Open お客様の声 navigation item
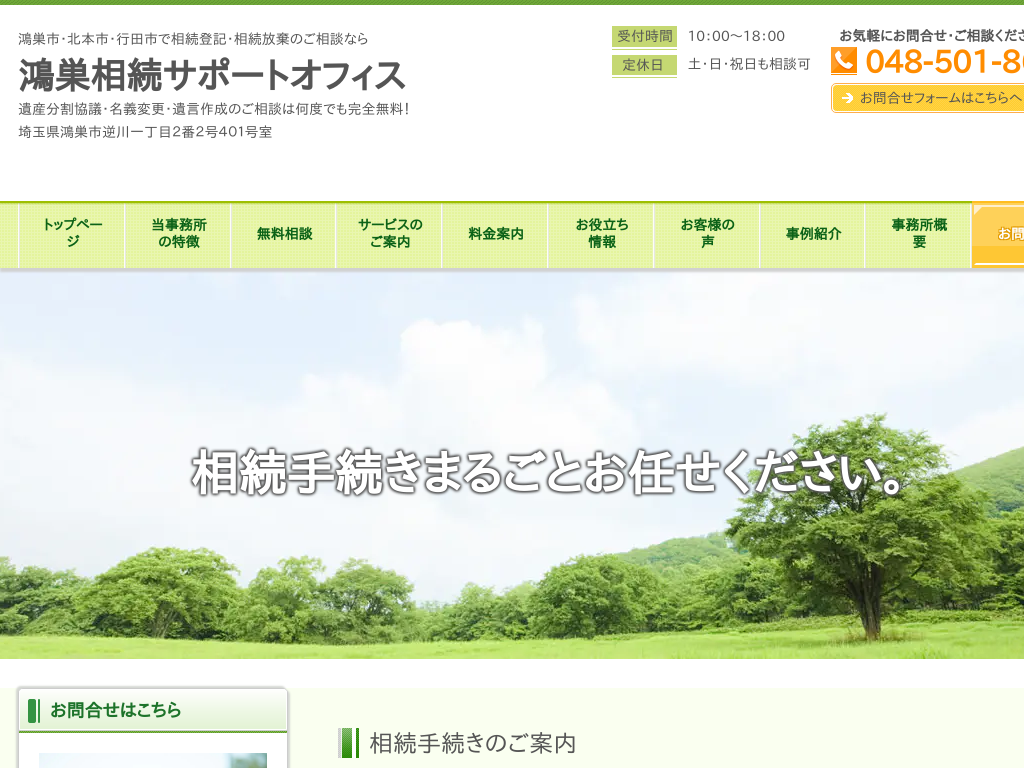The height and width of the screenshot is (768, 1024). [707, 234]
